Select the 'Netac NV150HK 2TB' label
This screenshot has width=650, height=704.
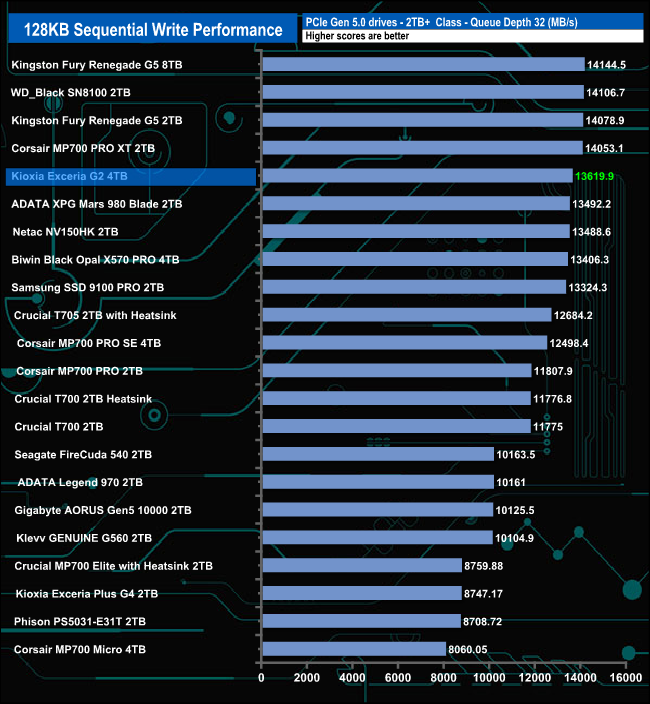(x=66, y=232)
